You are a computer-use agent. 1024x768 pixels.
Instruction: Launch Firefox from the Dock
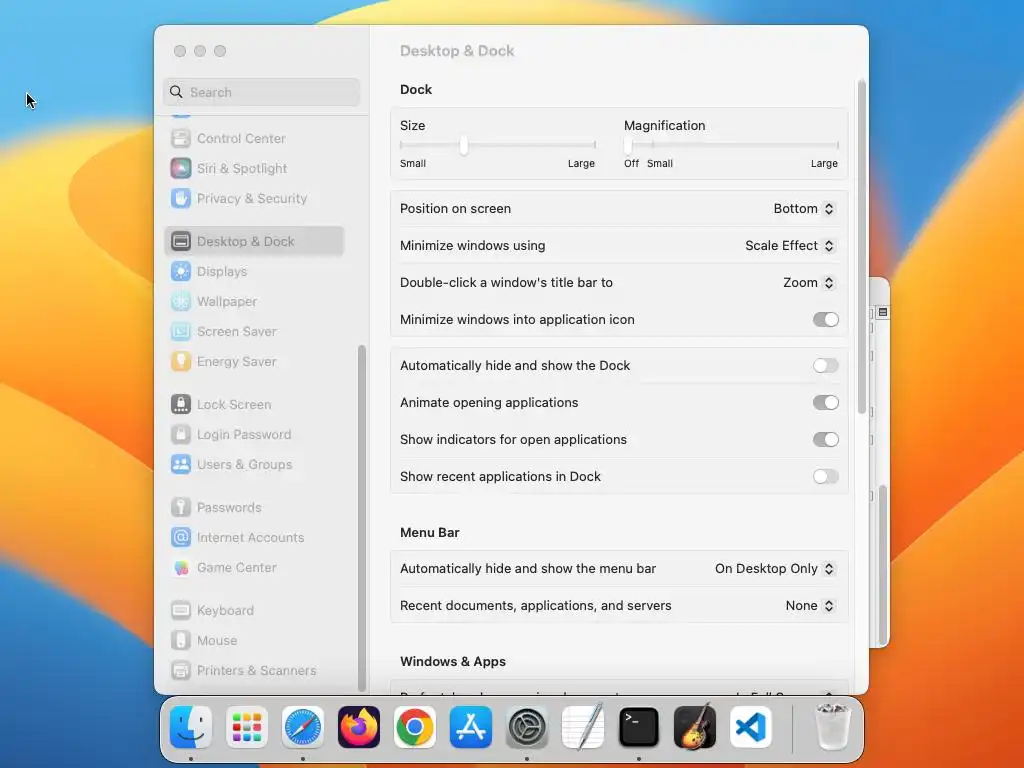click(x=359, y=727)
